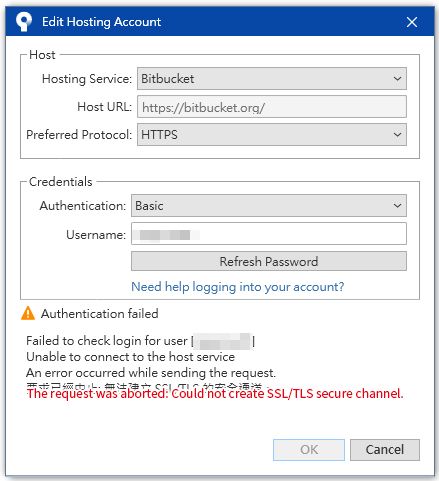Click the red SSL/TLS secure channel error message

pyautogui.click(x=215, y=394)
